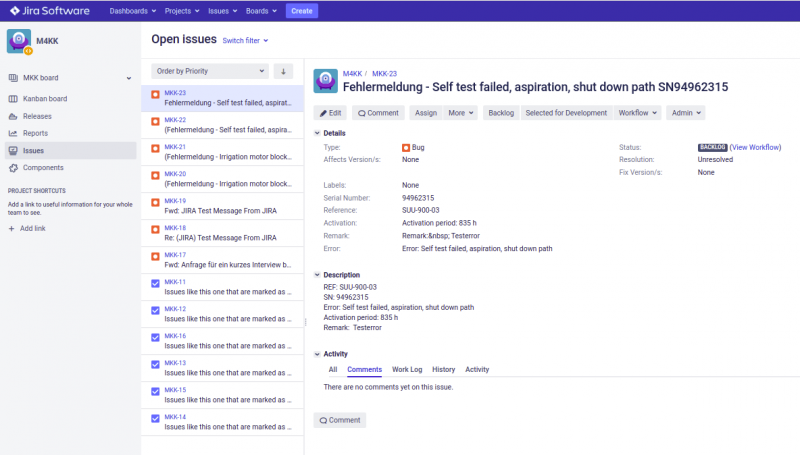Collapse the Description section
The width and height of the screenshot is (800, 455).
point(317,275)
